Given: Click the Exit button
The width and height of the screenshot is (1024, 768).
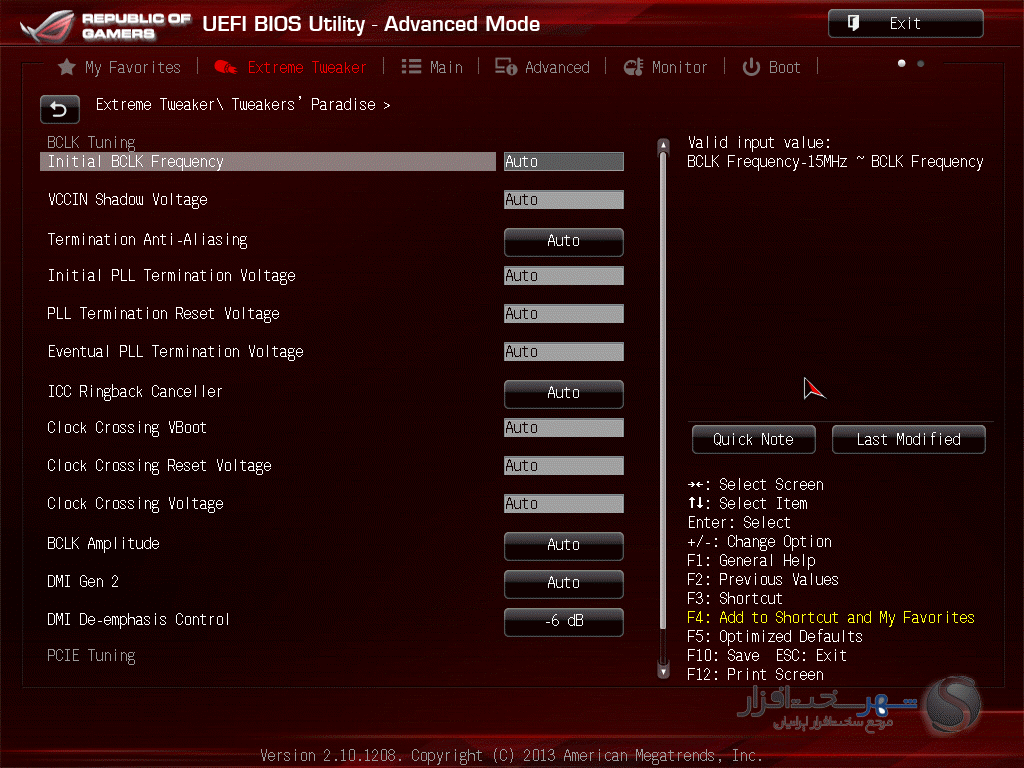Looking at the screenshot, I should (905, 24).
